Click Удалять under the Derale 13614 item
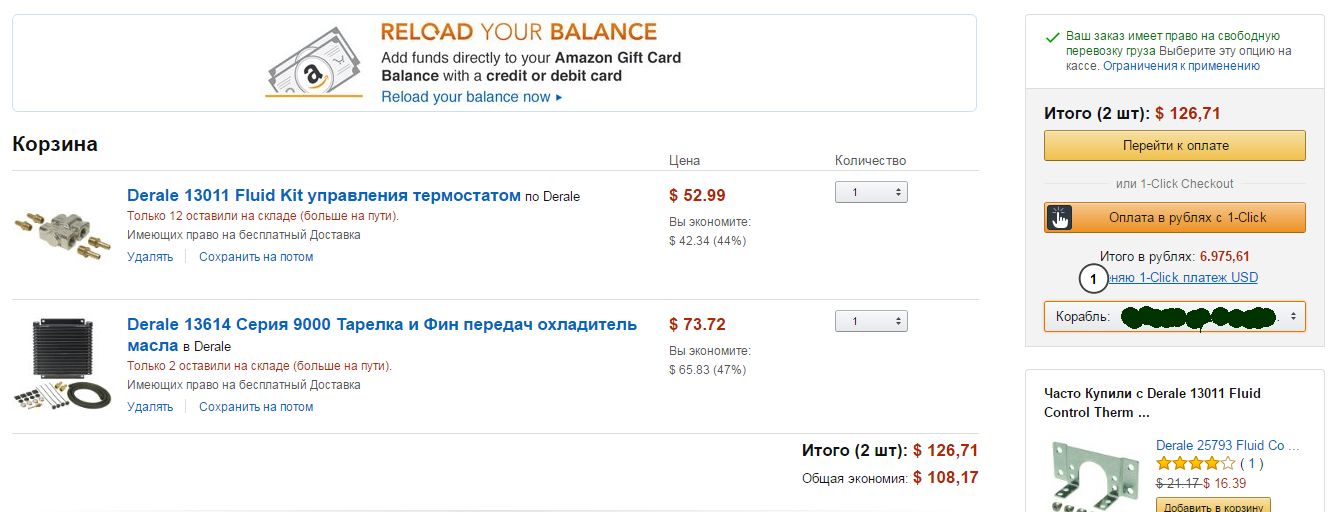Viewport: 1335px width, 512px height. point(150,407)
